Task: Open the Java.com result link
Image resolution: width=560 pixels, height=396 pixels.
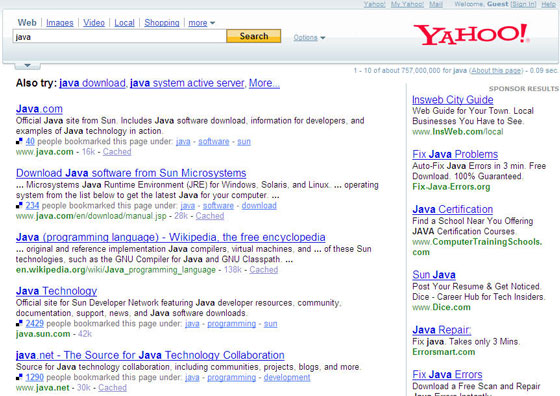Action: 39,109
